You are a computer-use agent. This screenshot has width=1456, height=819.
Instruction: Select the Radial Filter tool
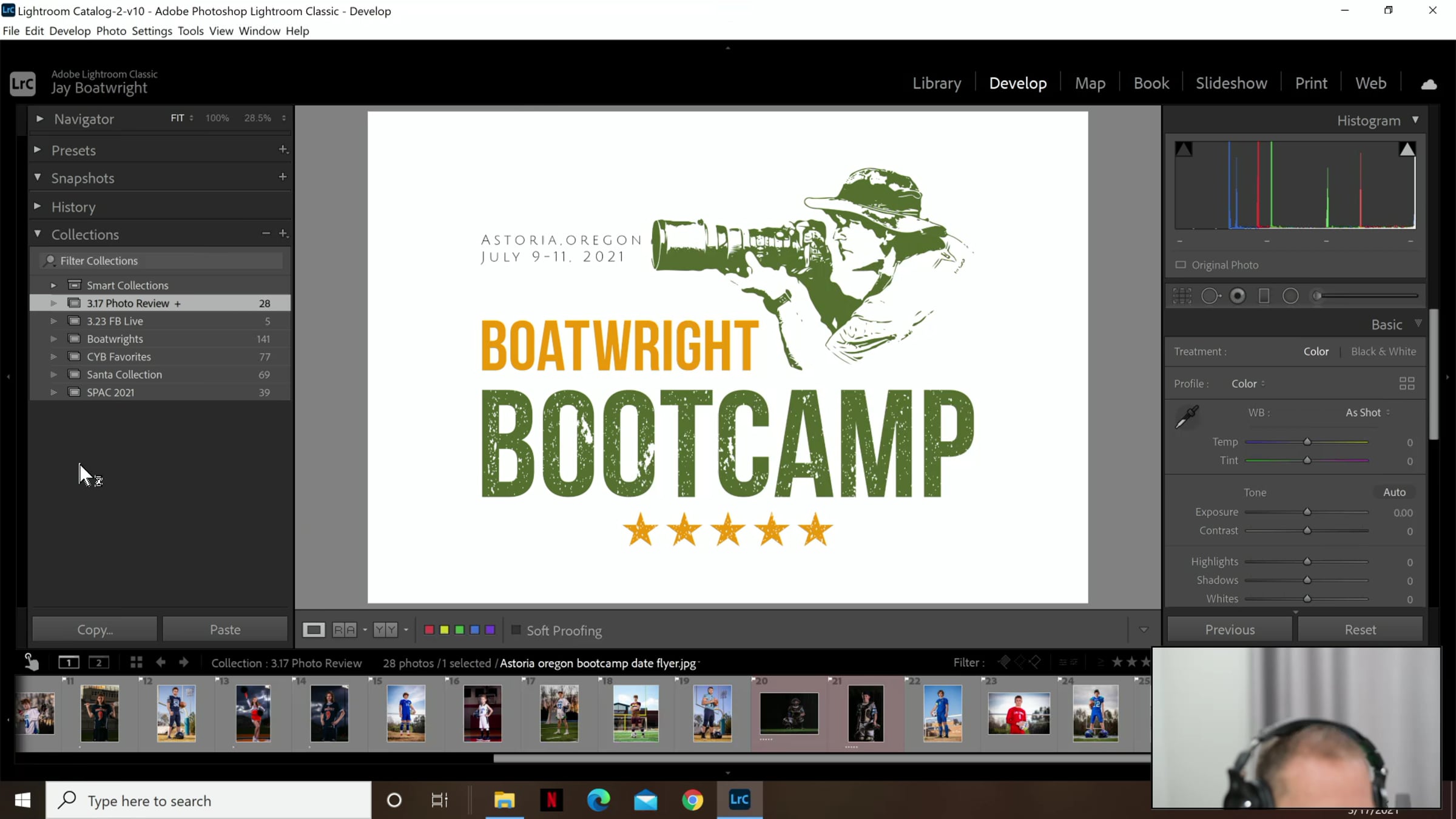[1290, 296]
